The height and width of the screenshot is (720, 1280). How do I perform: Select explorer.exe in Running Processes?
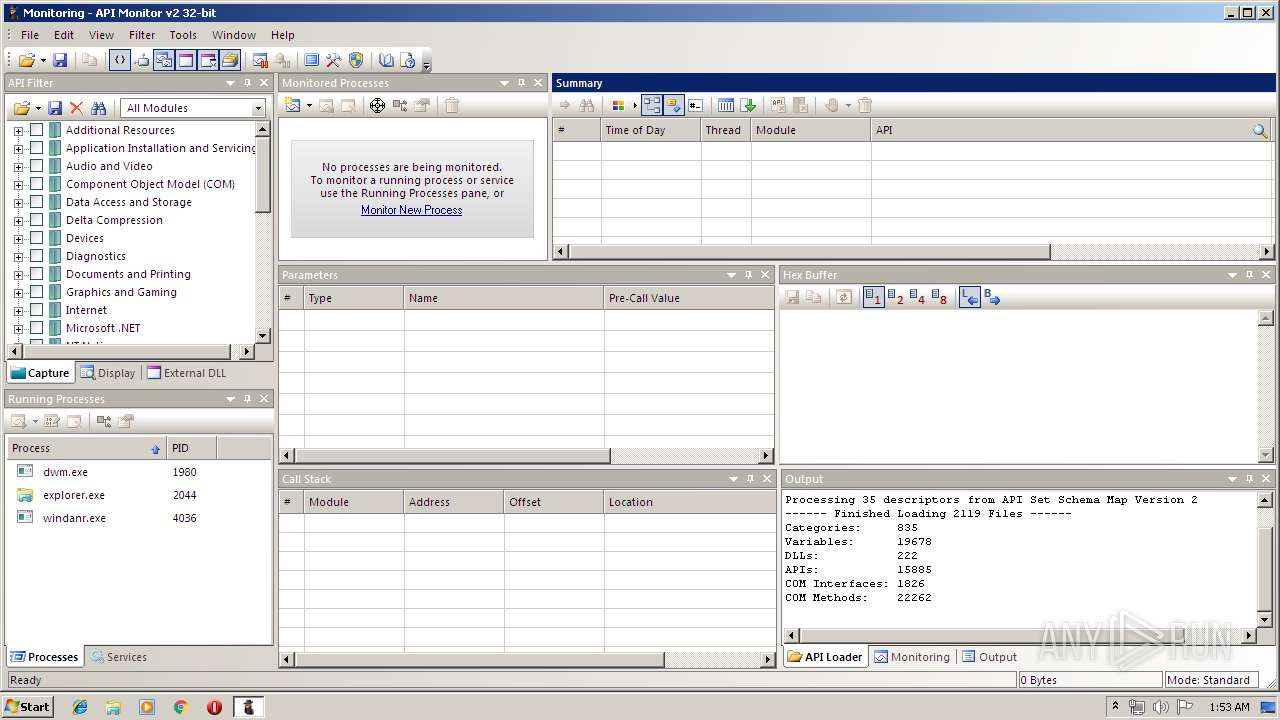tap(73, 495)
